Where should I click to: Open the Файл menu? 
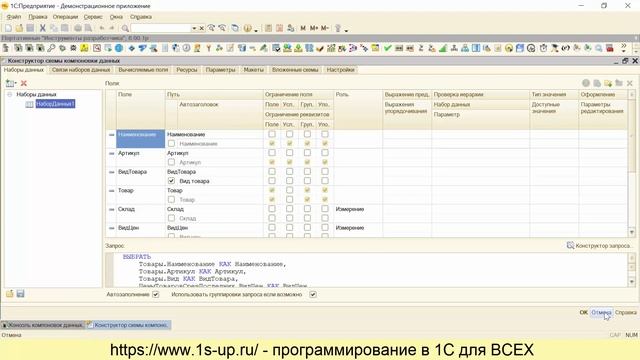13,17
